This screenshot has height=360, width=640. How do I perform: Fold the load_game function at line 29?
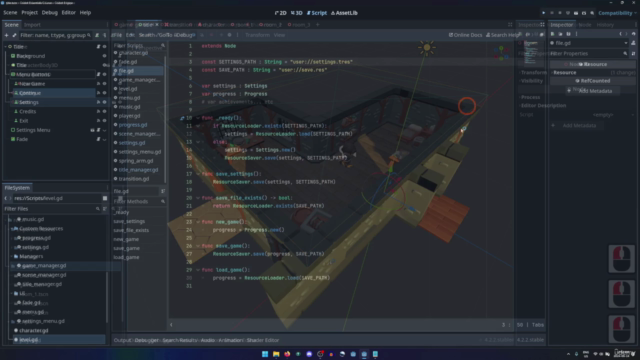[x=198, y=270]
